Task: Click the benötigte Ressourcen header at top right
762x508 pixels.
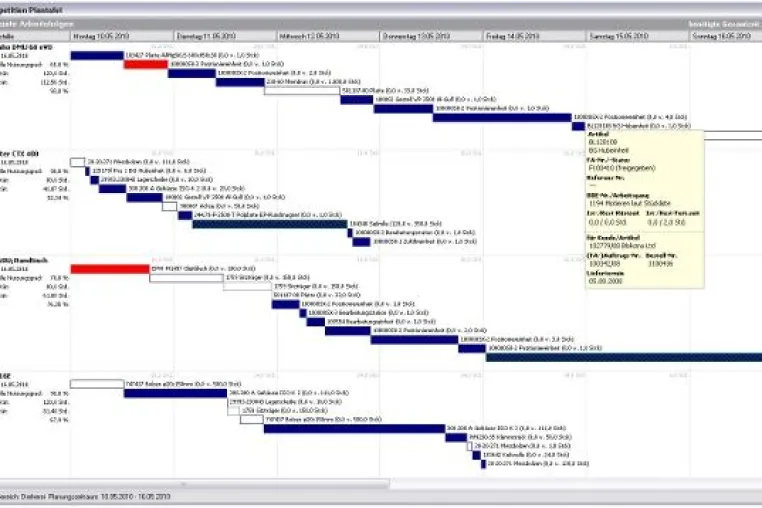Action: (x=725, y=24)
